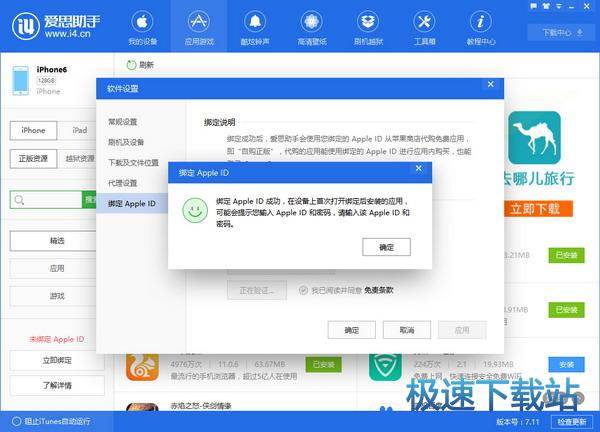Screen dimensions: 600x432
Task: Click the sidebar search input field
Action: [46, 200]
